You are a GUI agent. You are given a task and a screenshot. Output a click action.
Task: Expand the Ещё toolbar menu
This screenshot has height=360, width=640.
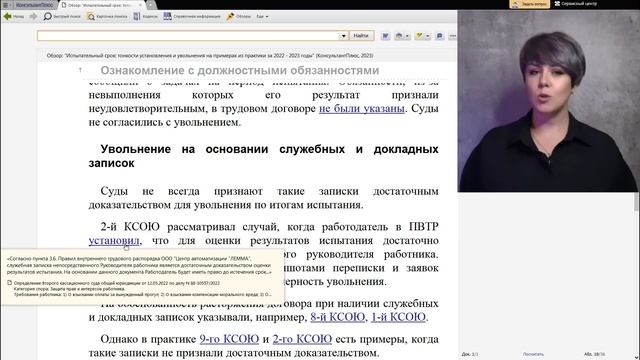(x=262, y=16)
